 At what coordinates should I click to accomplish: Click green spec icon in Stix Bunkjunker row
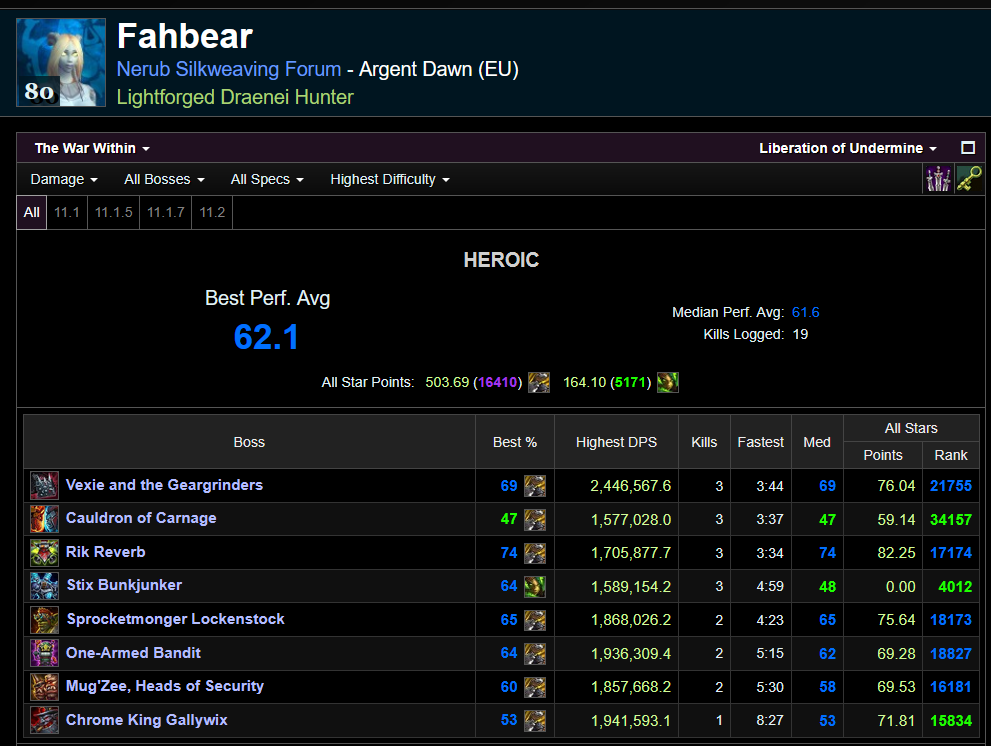tap(535, 586)
